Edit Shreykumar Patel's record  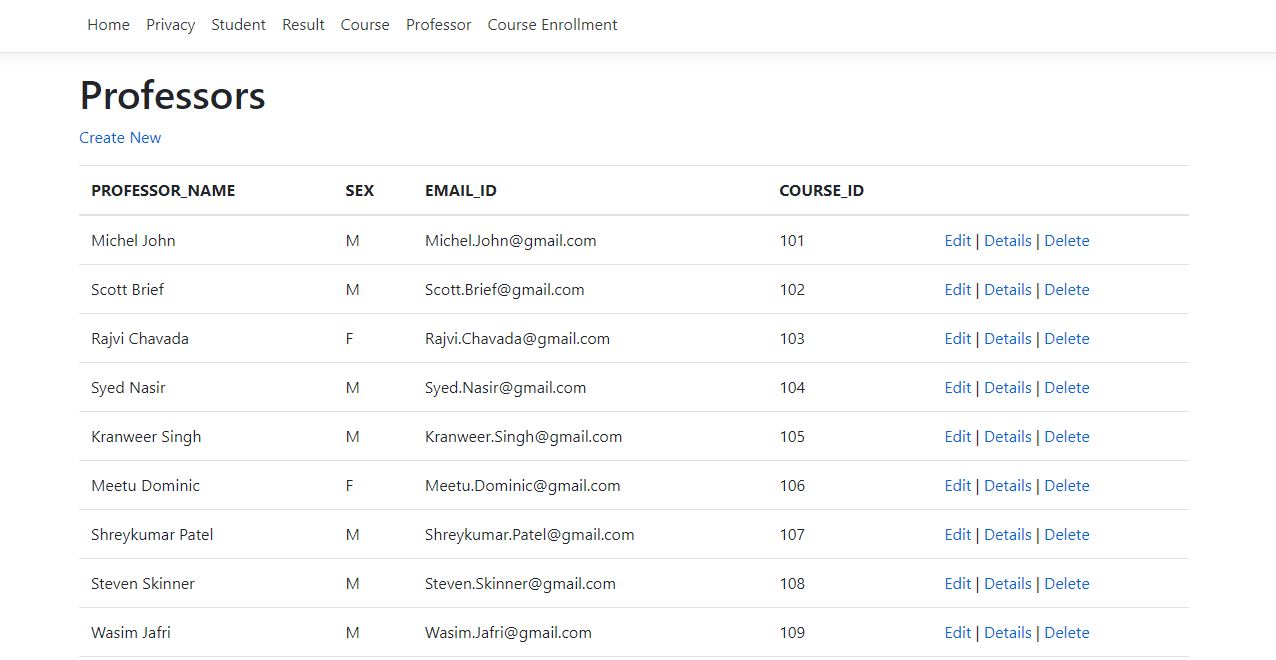click(x=957, y=534)
